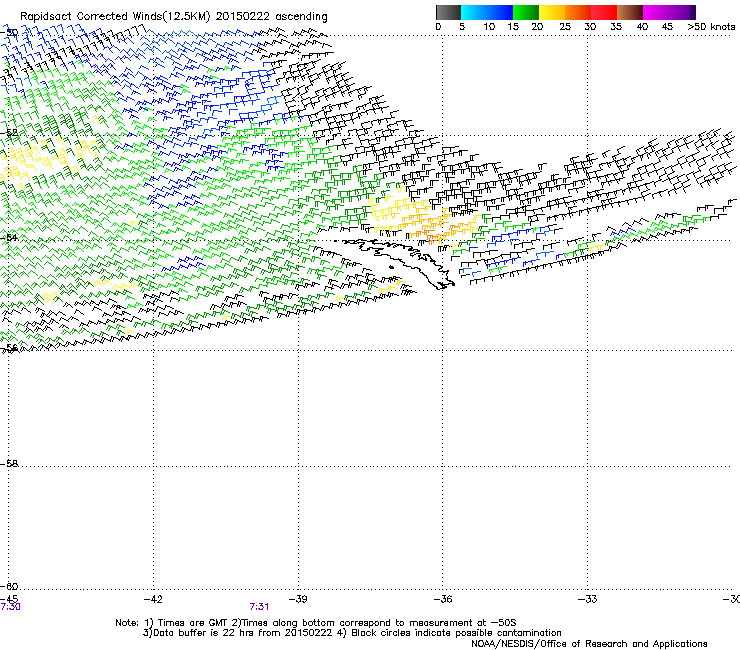Click the '20150222 ascending' text in title
This screenshot has width=740, height=650.
271,17
